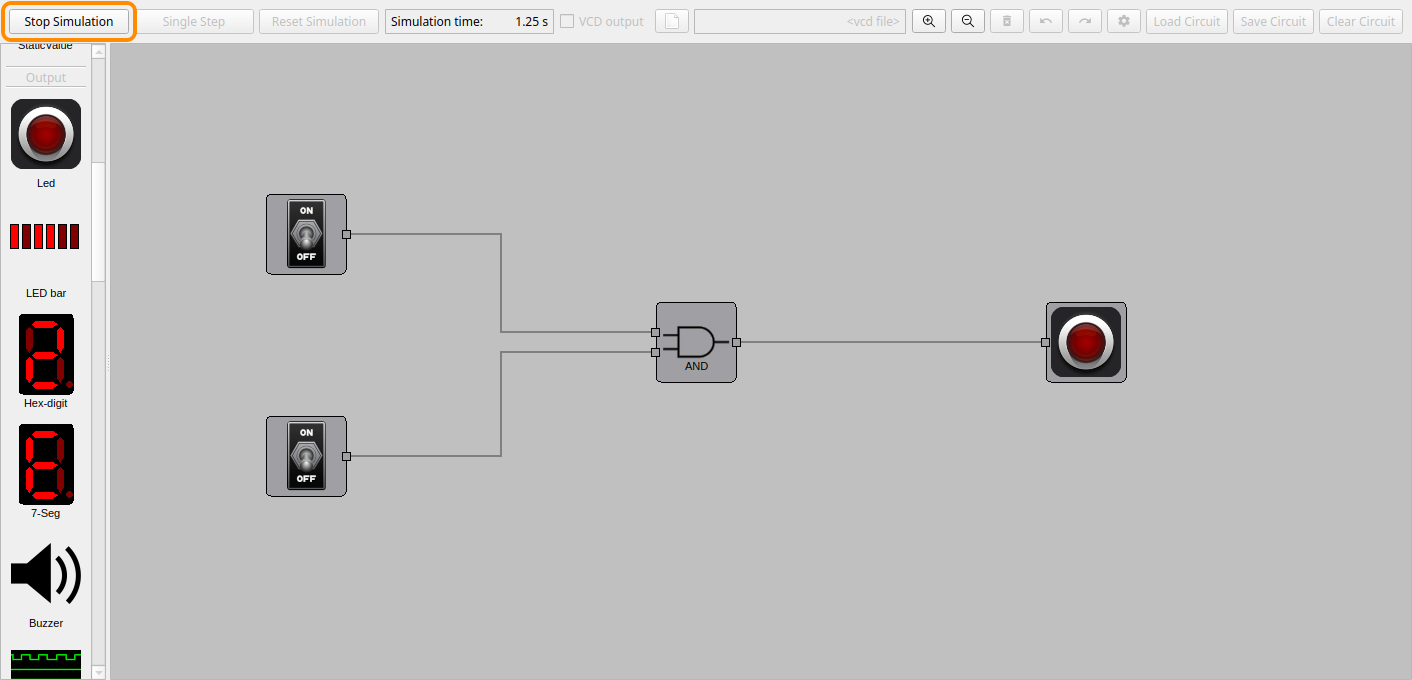Click the Single Step button

pyautogui.click(x=194, y=22)
